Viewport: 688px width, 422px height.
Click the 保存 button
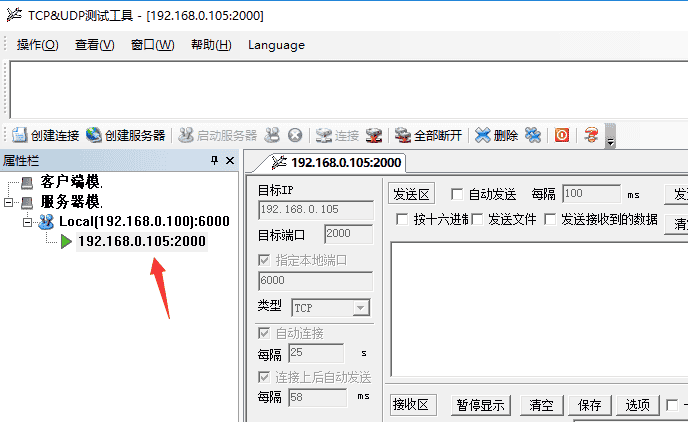click(x=590, y=405)
